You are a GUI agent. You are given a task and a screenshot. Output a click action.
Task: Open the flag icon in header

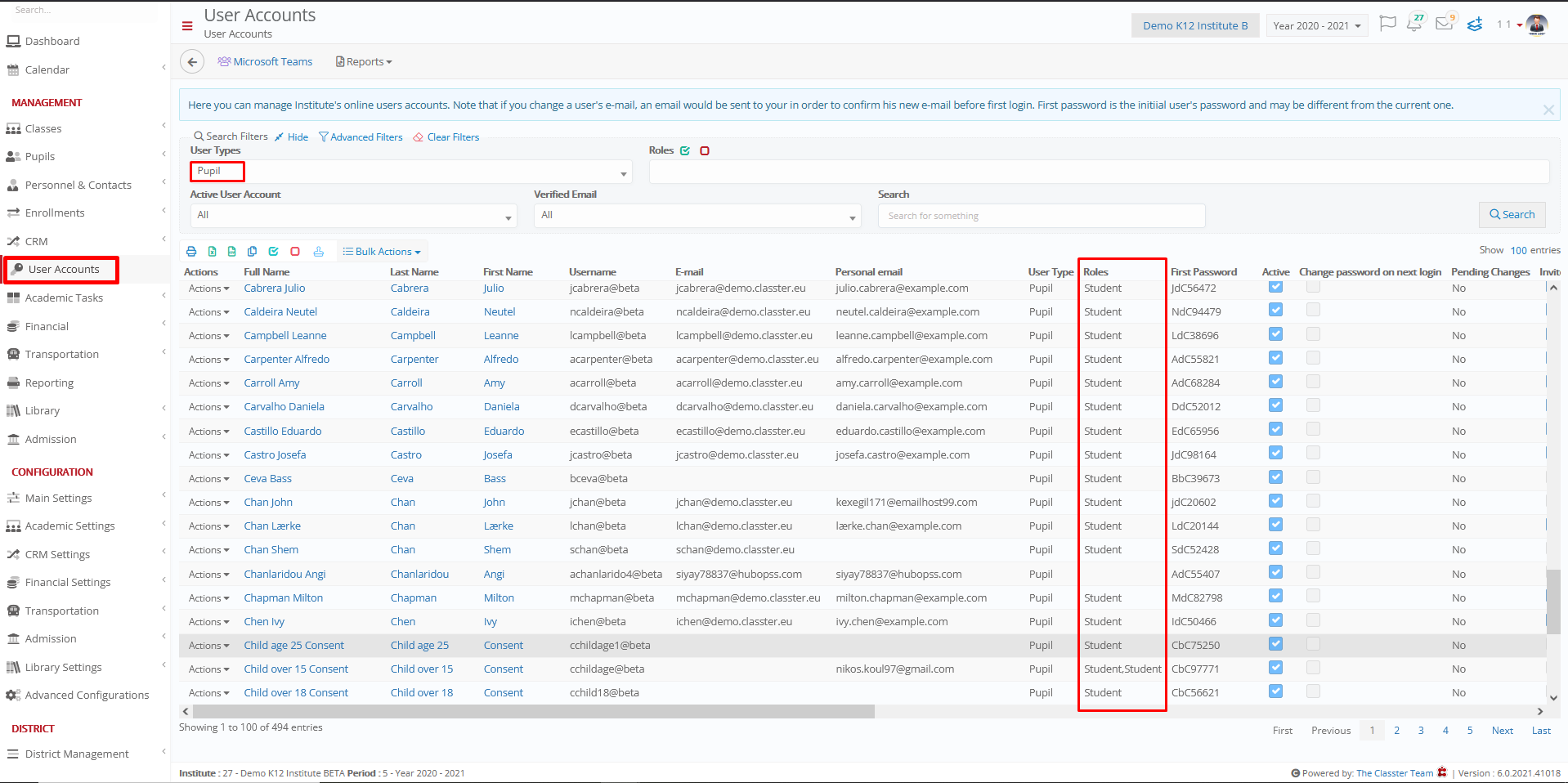point(1387,24)
